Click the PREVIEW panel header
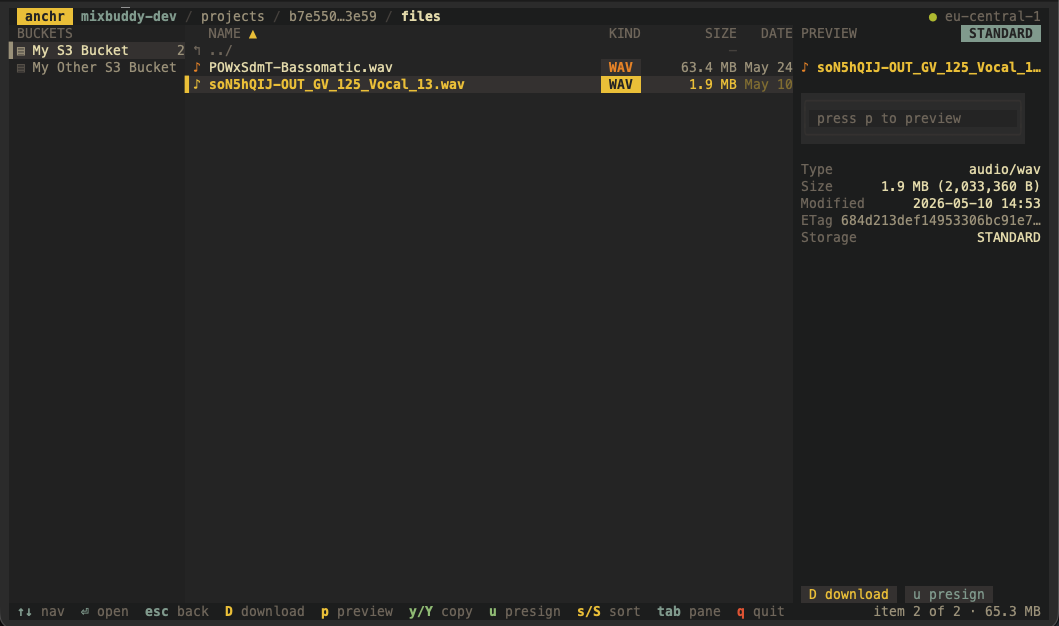Viewport: 1059px width, 626px height. coord(829,34)
